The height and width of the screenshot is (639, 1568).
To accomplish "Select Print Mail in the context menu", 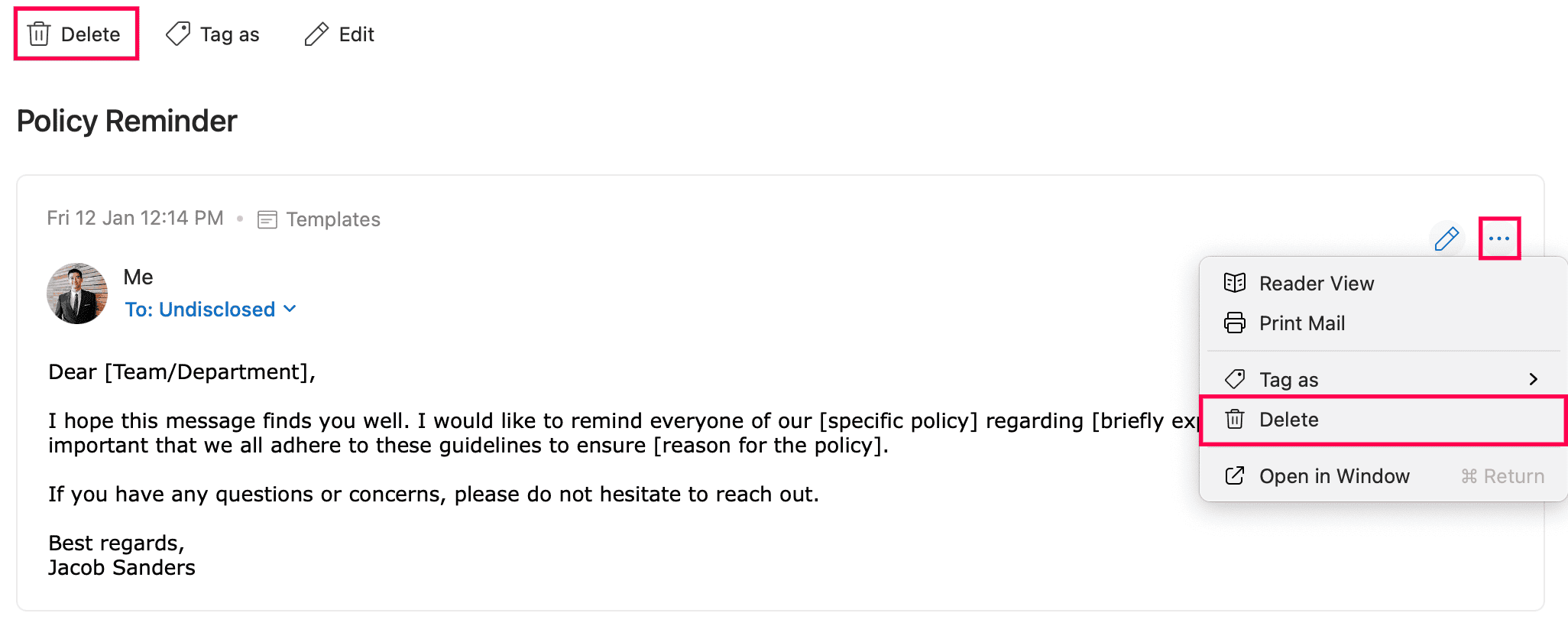I will (1301, 323).
